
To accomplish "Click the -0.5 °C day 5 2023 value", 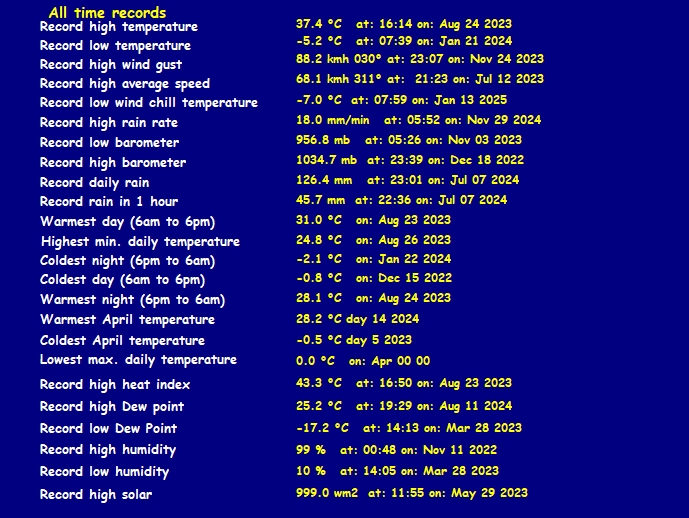I will [354, 340].
